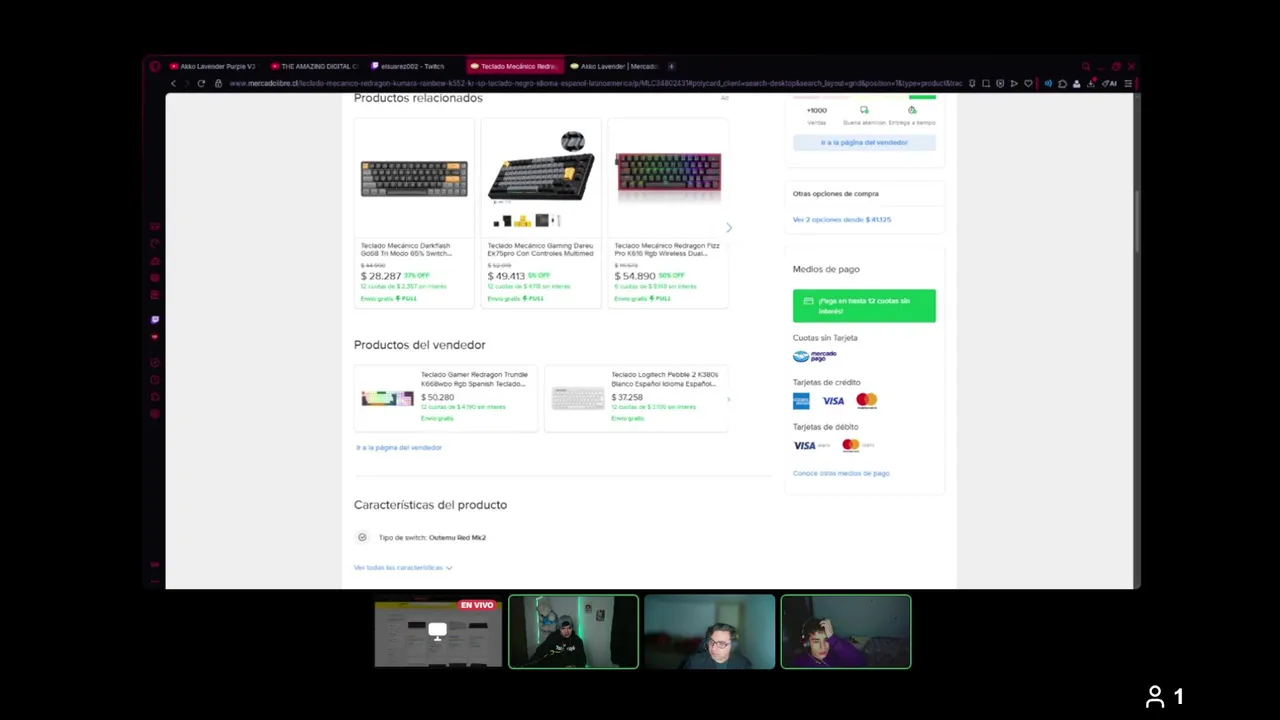Screen dimensions: 1280x720
Task: Click Mastercard logo under Tarjetas de crédito
Action: 867,400
